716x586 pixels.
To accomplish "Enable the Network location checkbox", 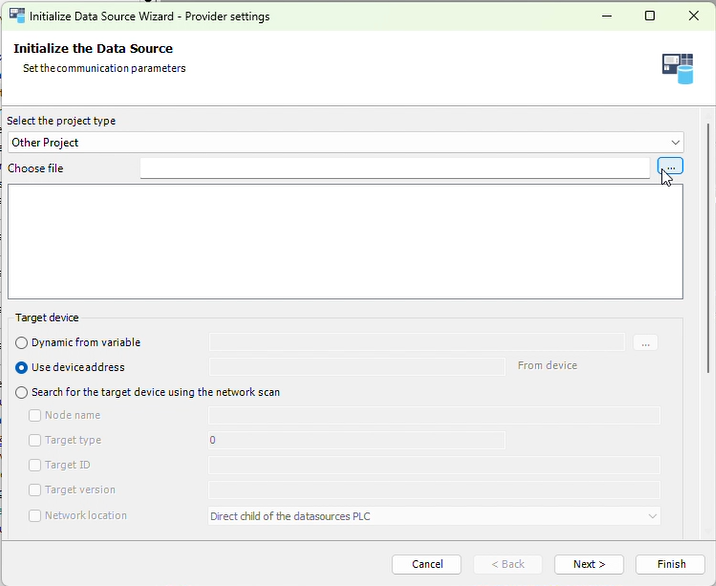I will click(35, 516).
